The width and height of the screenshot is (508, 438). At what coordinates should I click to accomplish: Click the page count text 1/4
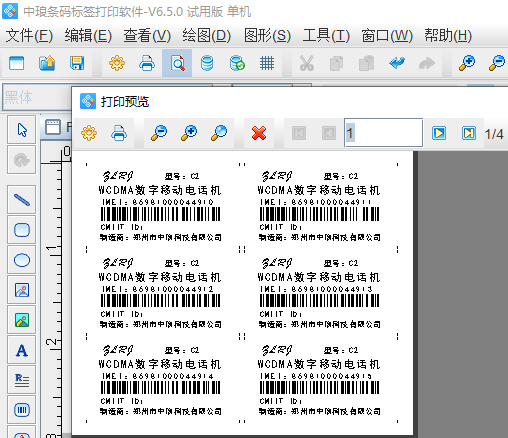(x=494, y=134)
